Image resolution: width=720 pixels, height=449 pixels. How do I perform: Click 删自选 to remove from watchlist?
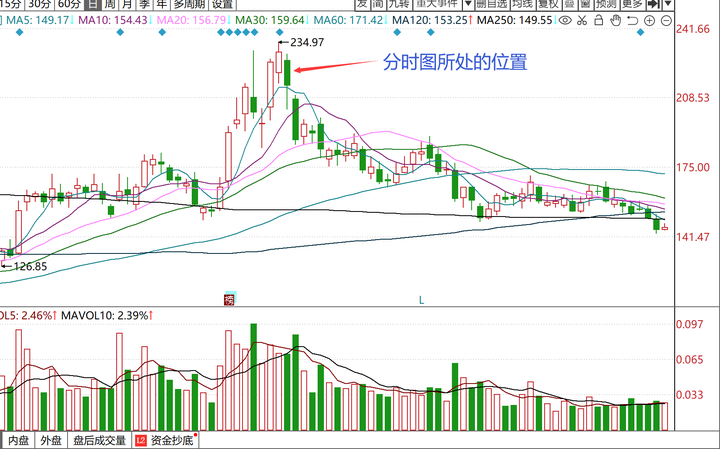[x=492, y=4]
